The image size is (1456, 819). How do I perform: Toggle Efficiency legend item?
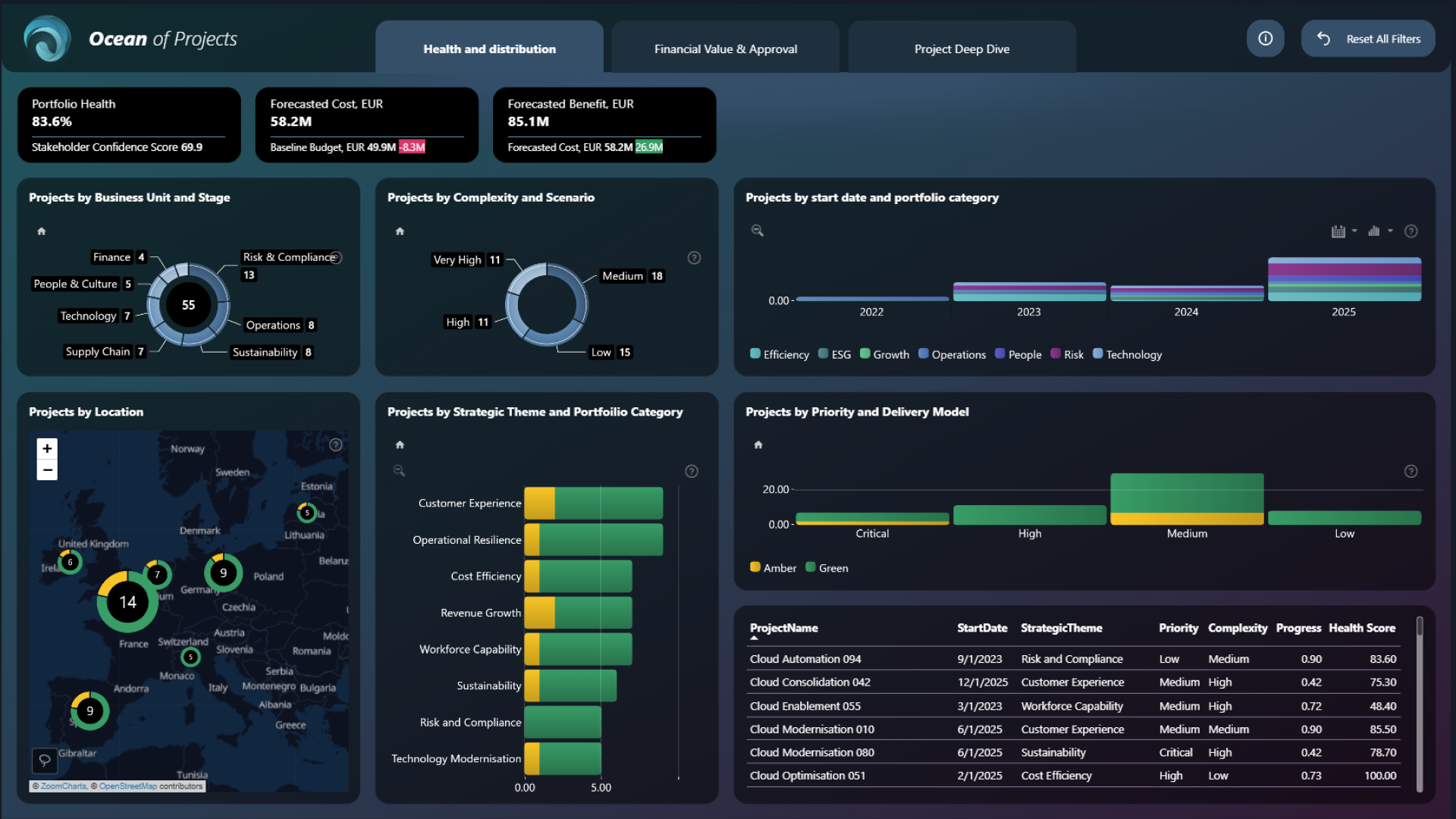pos(780,354)
